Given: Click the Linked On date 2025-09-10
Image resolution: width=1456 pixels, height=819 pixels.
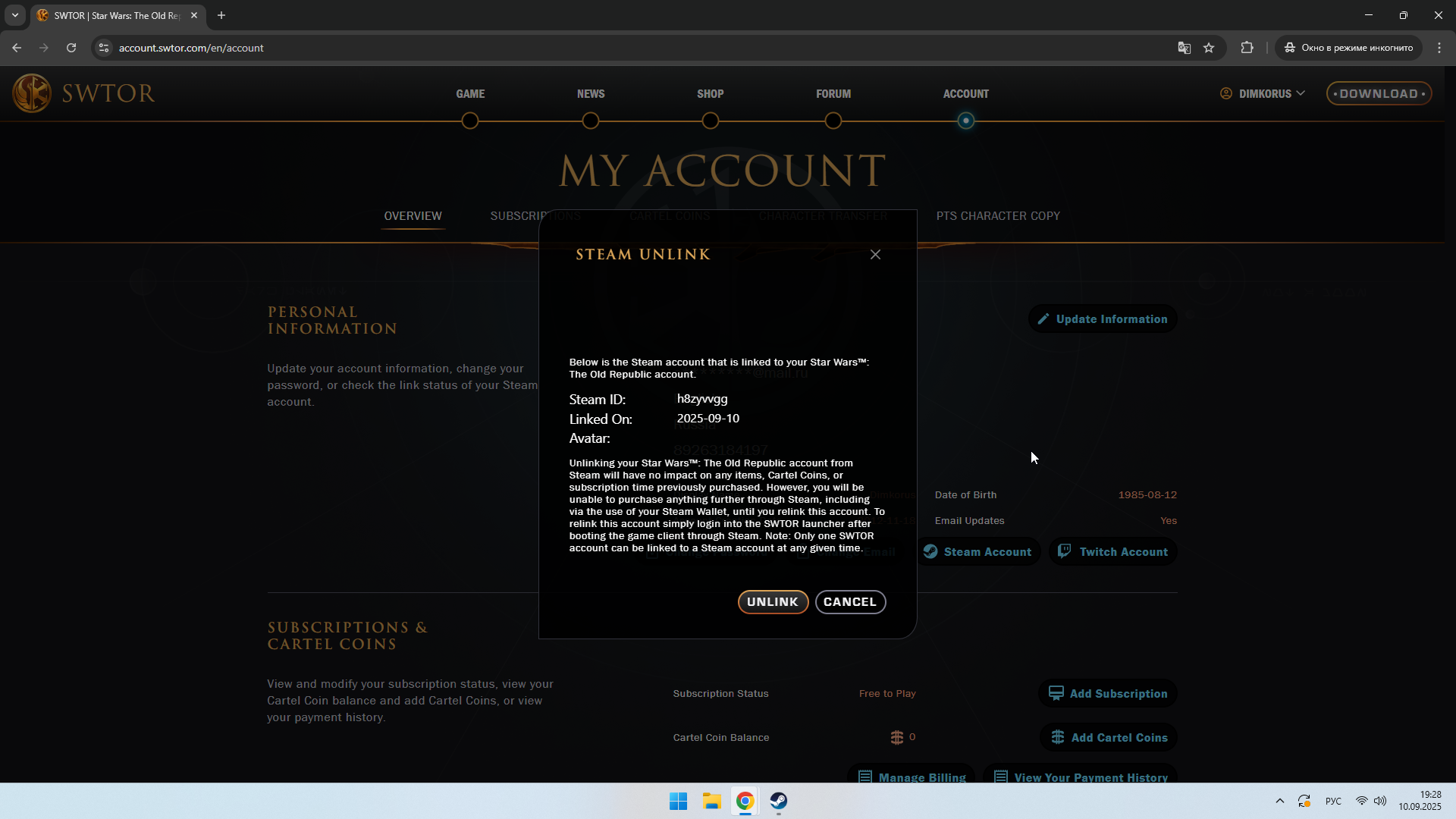Looking at the screenshot, I should (708, 419).
